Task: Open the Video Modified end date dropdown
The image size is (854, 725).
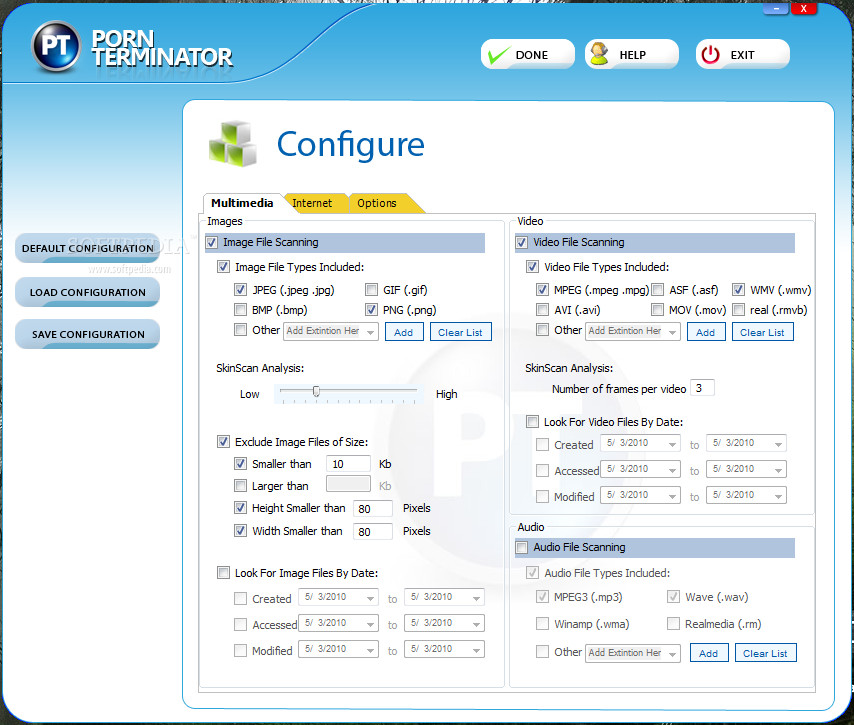Action: click(x=779, y=496)
